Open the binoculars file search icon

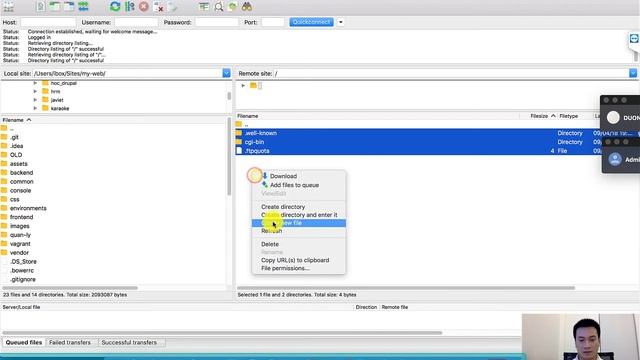[247, 7]
